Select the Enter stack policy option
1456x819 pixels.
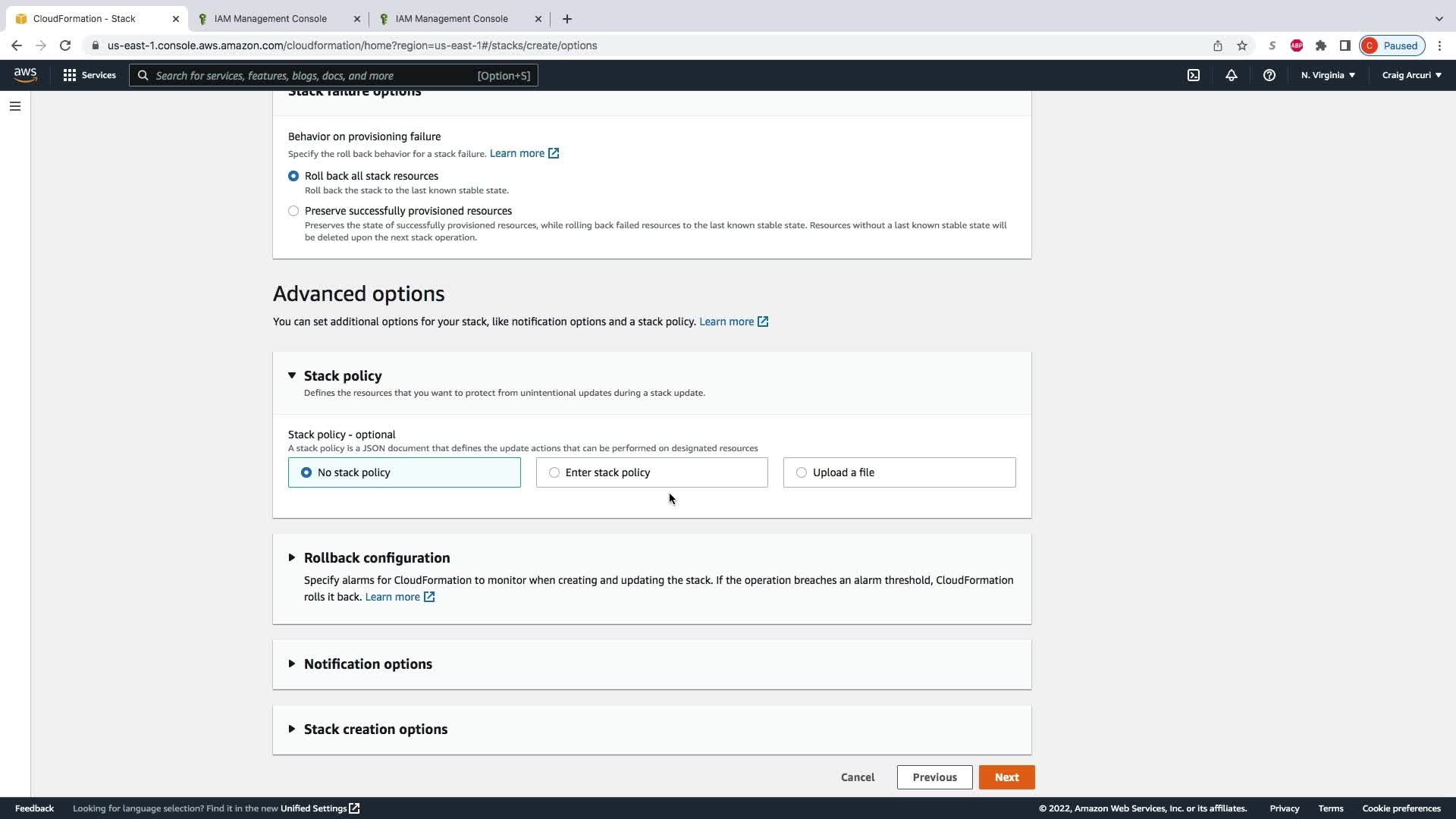coord(554,472)
